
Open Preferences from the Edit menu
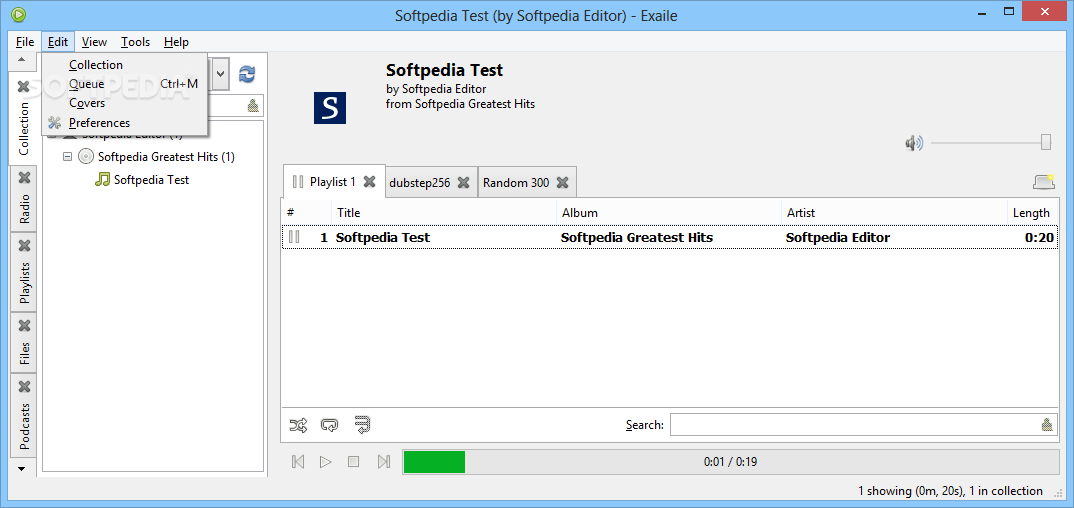point(125,123)
